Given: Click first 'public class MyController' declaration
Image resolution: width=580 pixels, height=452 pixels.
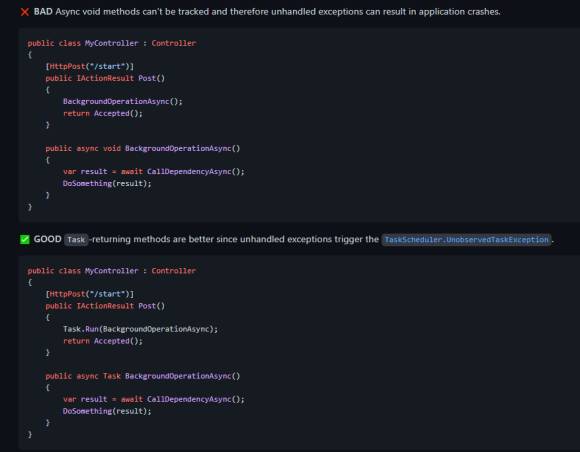Looking at the screenshot, I should coord(83,43).
